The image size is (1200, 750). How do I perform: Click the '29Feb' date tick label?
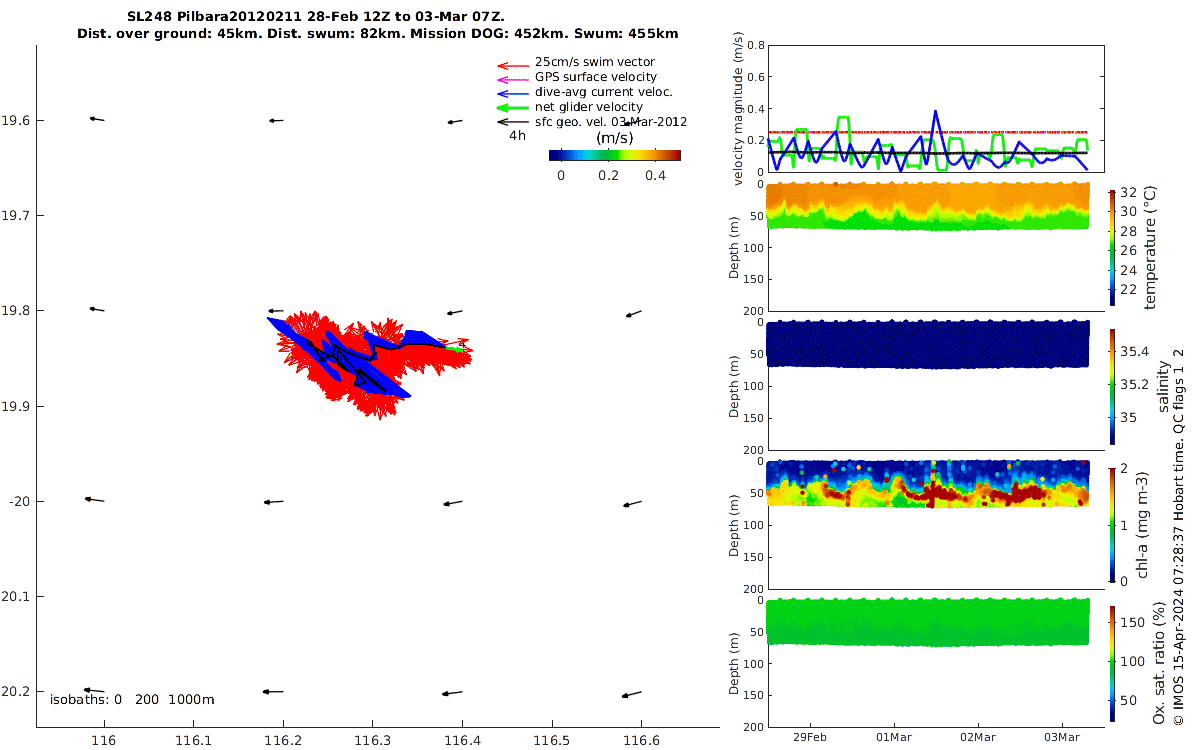click(x=809, y=737)
